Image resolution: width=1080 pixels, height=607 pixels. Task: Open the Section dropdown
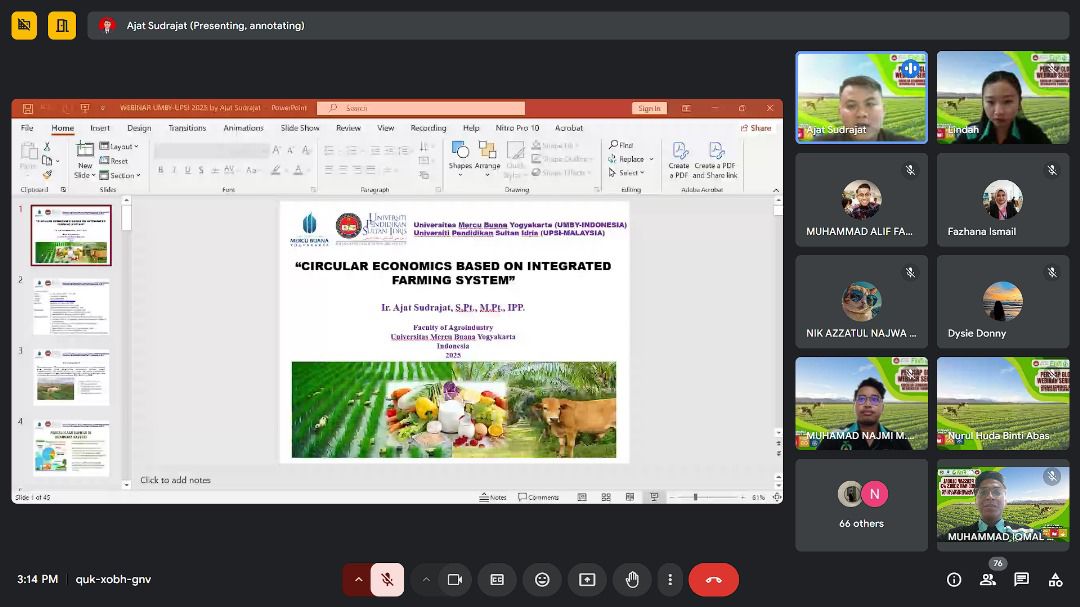[121, 175]
